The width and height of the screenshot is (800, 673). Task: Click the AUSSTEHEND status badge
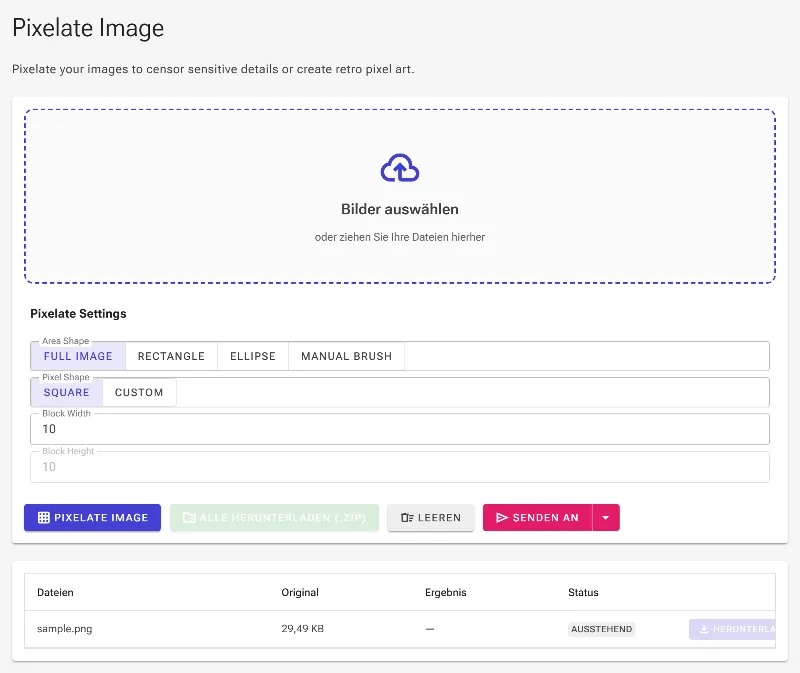(x=602, y=629)
